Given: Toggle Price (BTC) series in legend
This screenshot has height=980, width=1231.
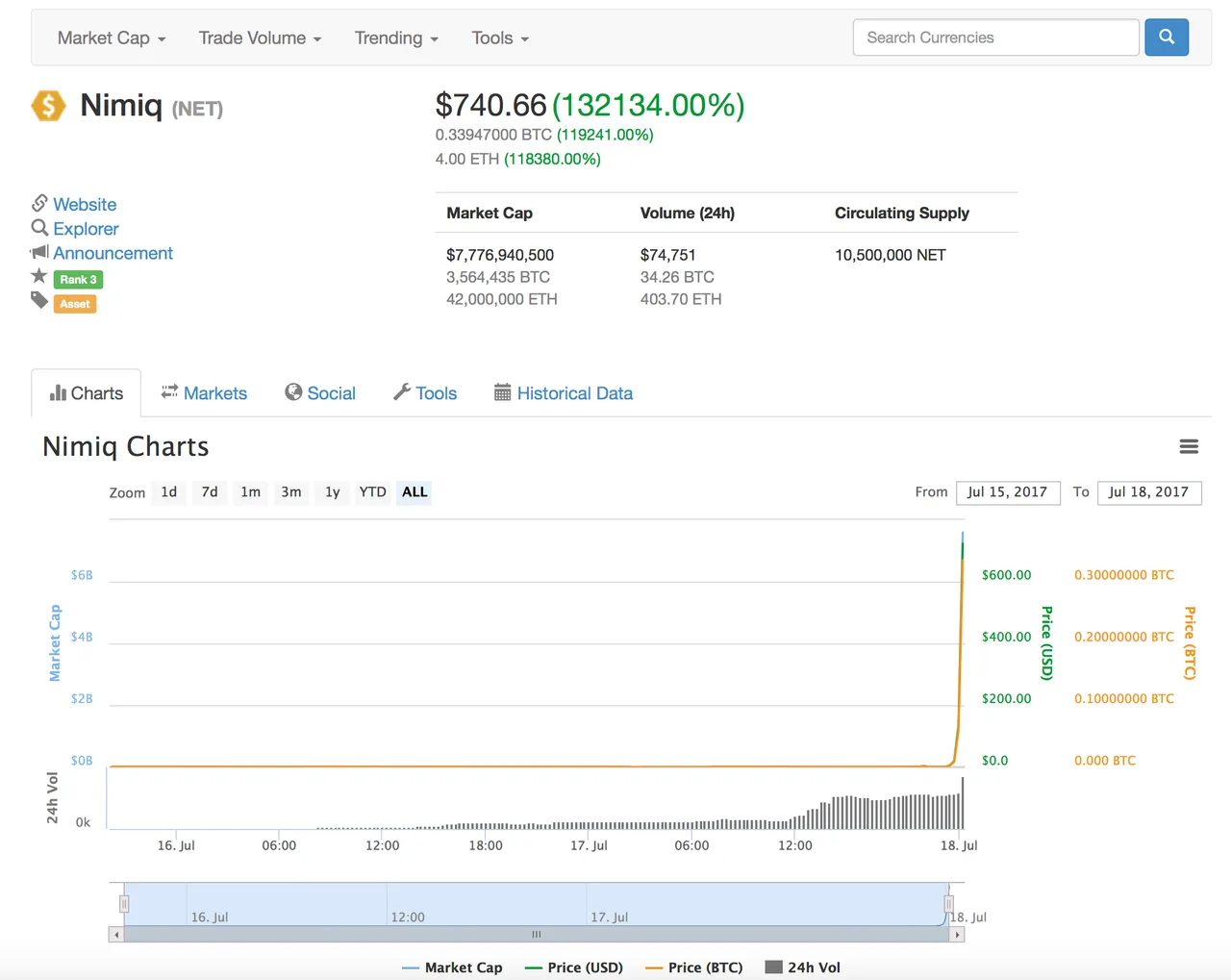Looking at the screenshot, I should (694, 967).
